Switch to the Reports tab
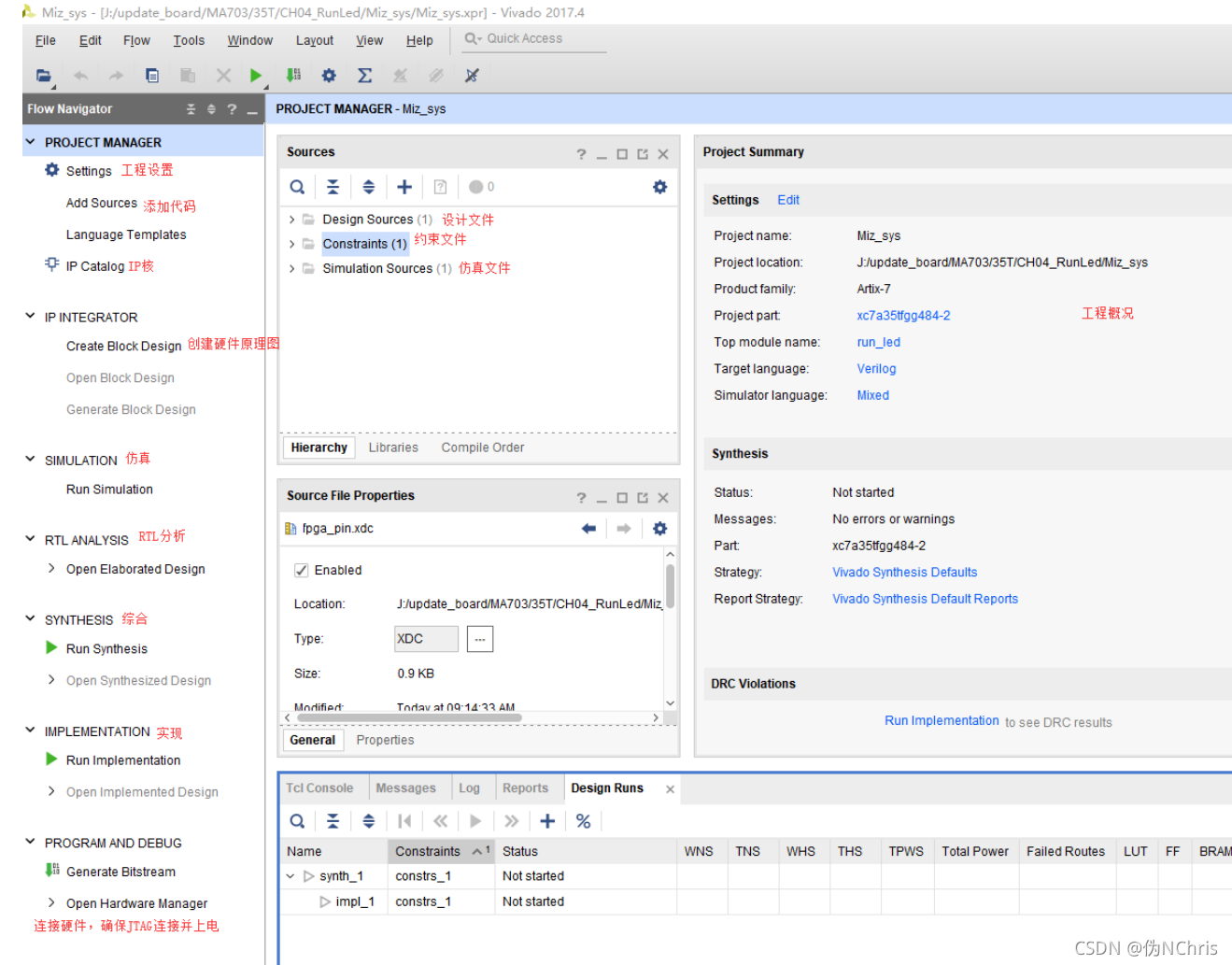This screenshot has width=1232, height=965. [525, 788]
